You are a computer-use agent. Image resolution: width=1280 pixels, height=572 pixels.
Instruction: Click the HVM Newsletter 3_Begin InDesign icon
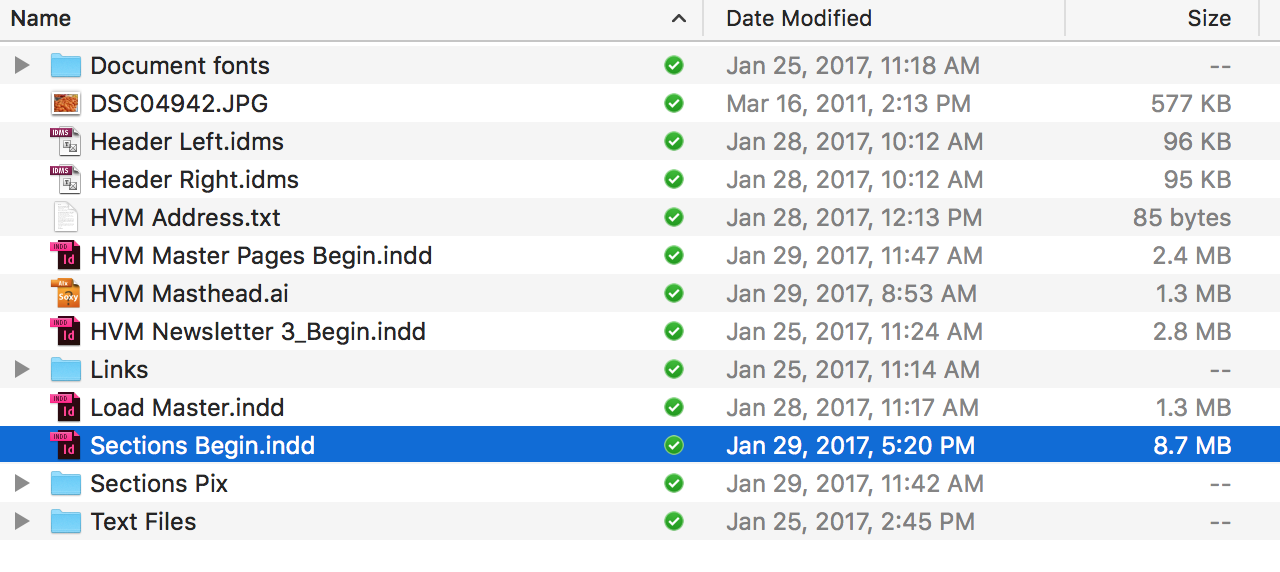pos(65,332)
